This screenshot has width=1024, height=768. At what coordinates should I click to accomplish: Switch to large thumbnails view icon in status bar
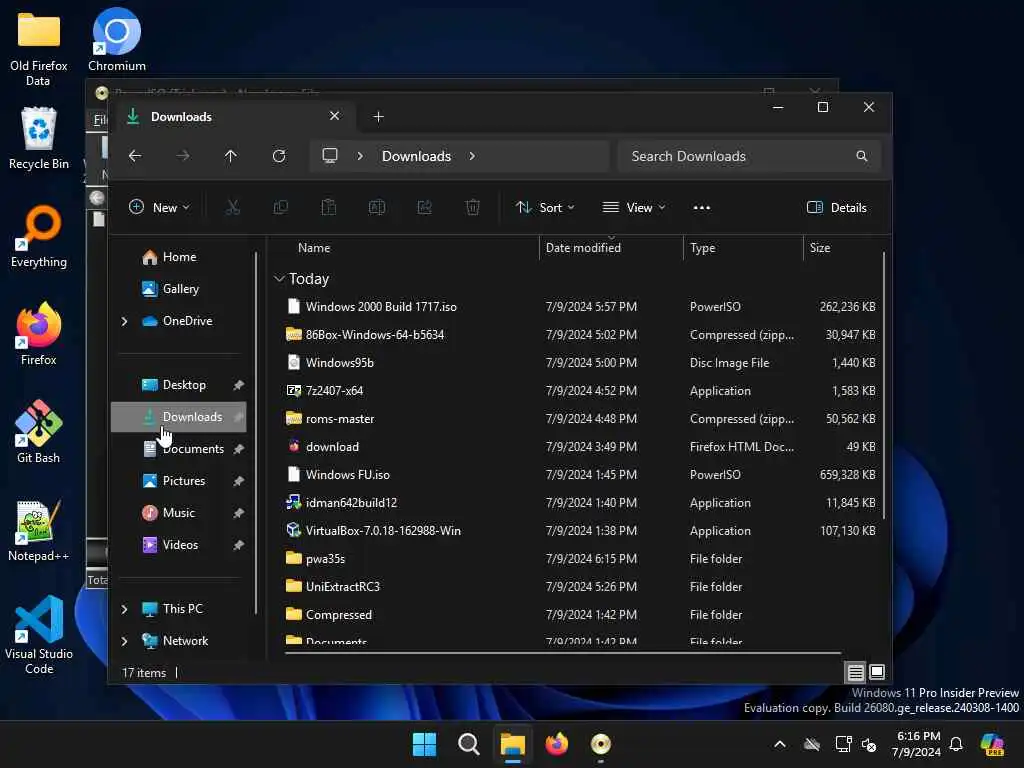877,672
